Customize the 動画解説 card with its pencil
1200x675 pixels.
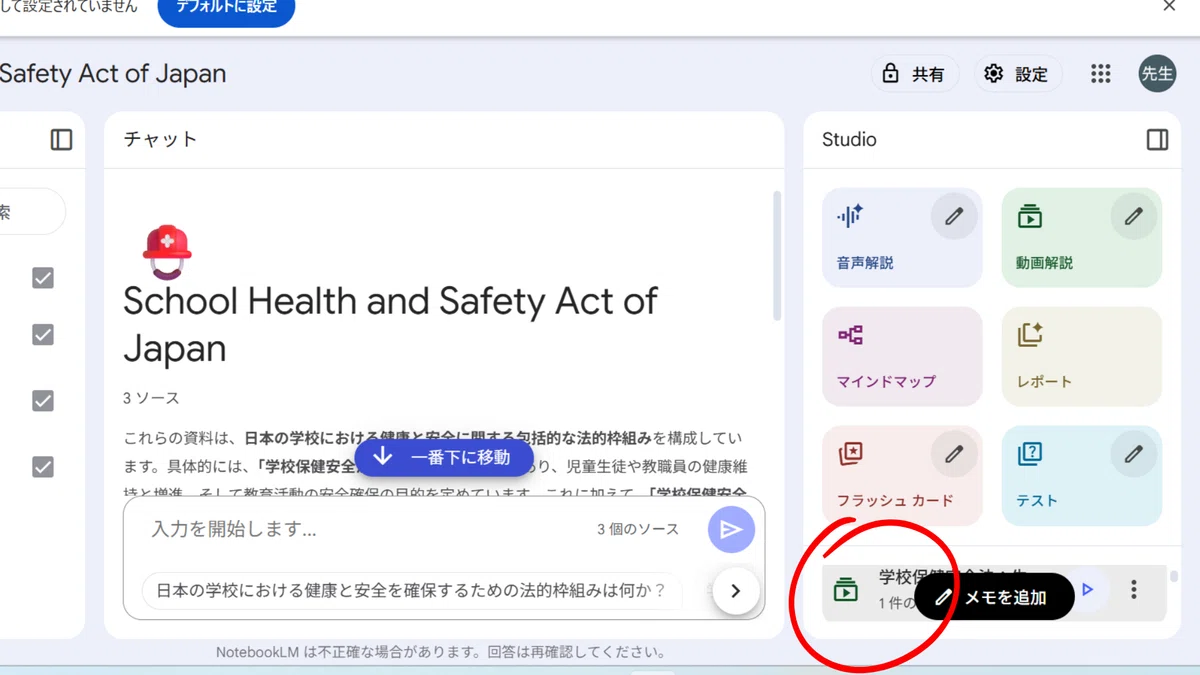[1133, 216]
